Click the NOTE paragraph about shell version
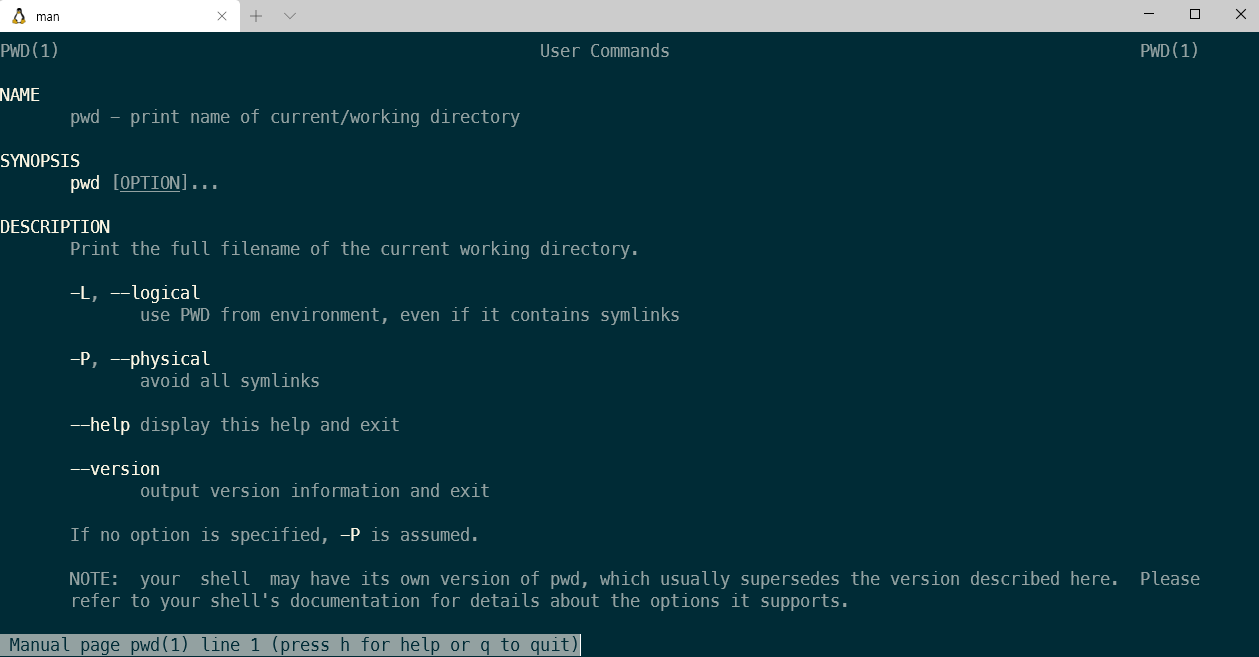This screenshot has width=1259, height=657. click(x=635, y=590)
